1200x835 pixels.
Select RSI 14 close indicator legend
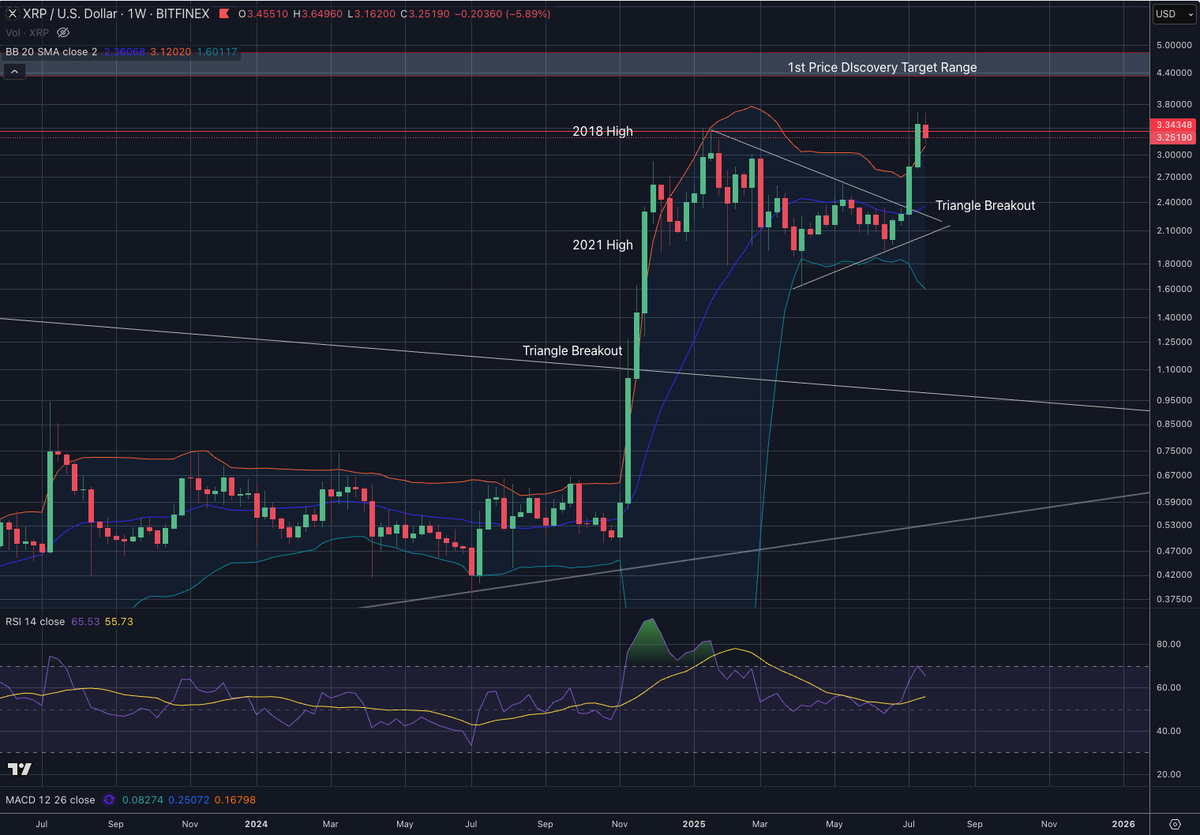click(x=36, y=621)
